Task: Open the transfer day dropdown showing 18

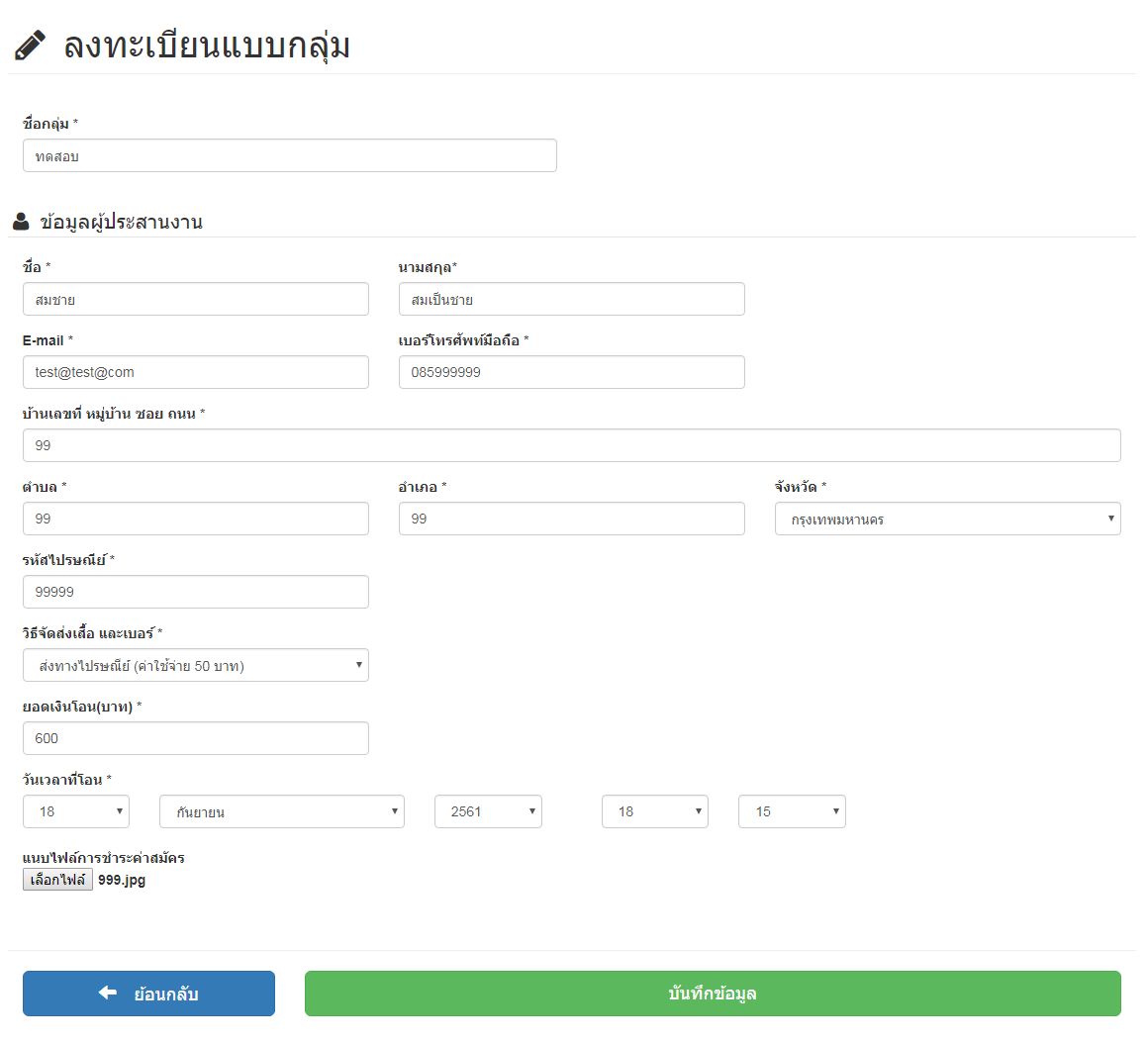Action: coord(76,811)
